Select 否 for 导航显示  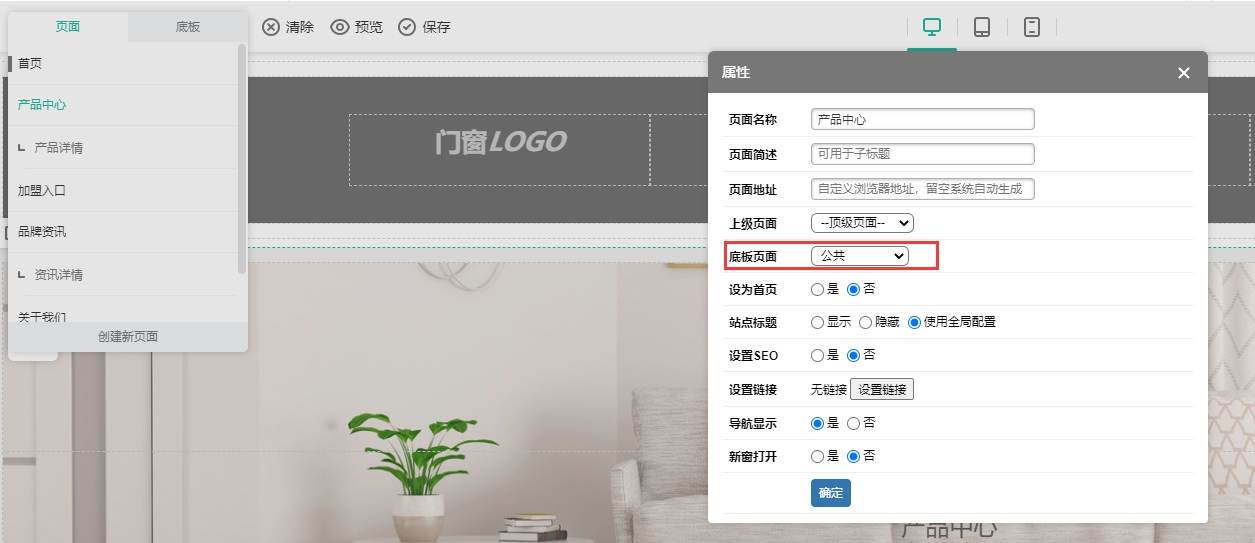[853, 423]
